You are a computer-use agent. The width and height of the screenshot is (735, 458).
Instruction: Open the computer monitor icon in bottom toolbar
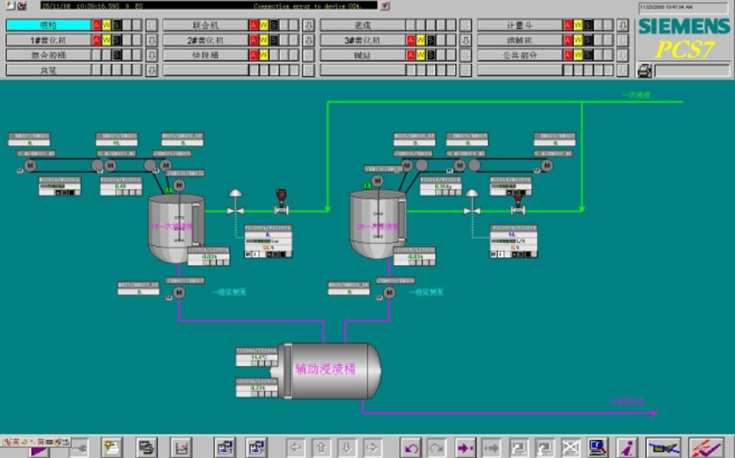coord(598,446)
